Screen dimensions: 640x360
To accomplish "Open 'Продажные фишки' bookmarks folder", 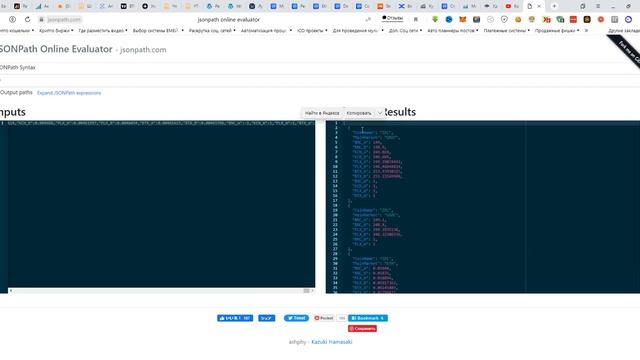I will point(557,31).
